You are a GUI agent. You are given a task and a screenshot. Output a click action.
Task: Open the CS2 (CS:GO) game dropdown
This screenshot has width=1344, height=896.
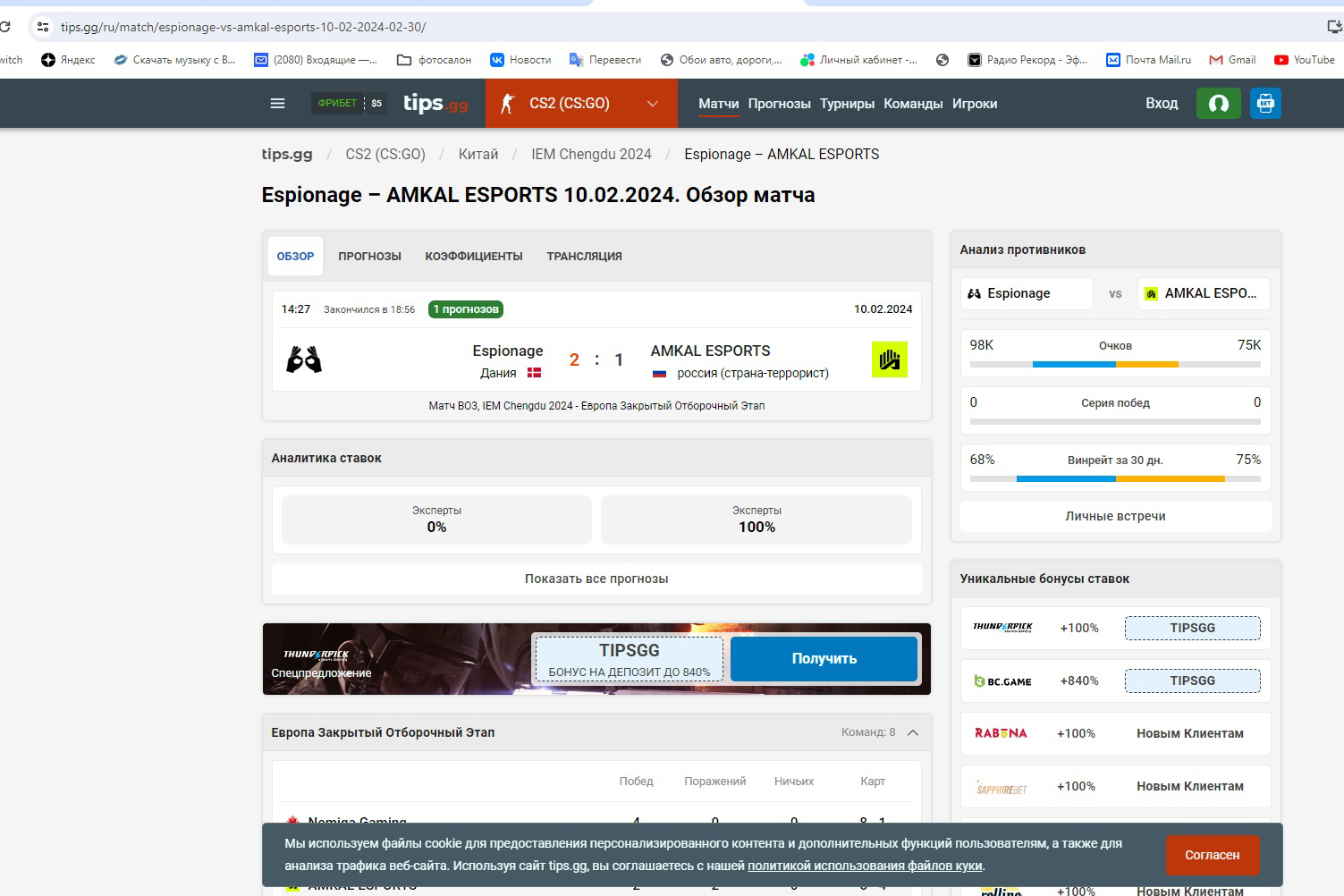[x=581, y=104]
